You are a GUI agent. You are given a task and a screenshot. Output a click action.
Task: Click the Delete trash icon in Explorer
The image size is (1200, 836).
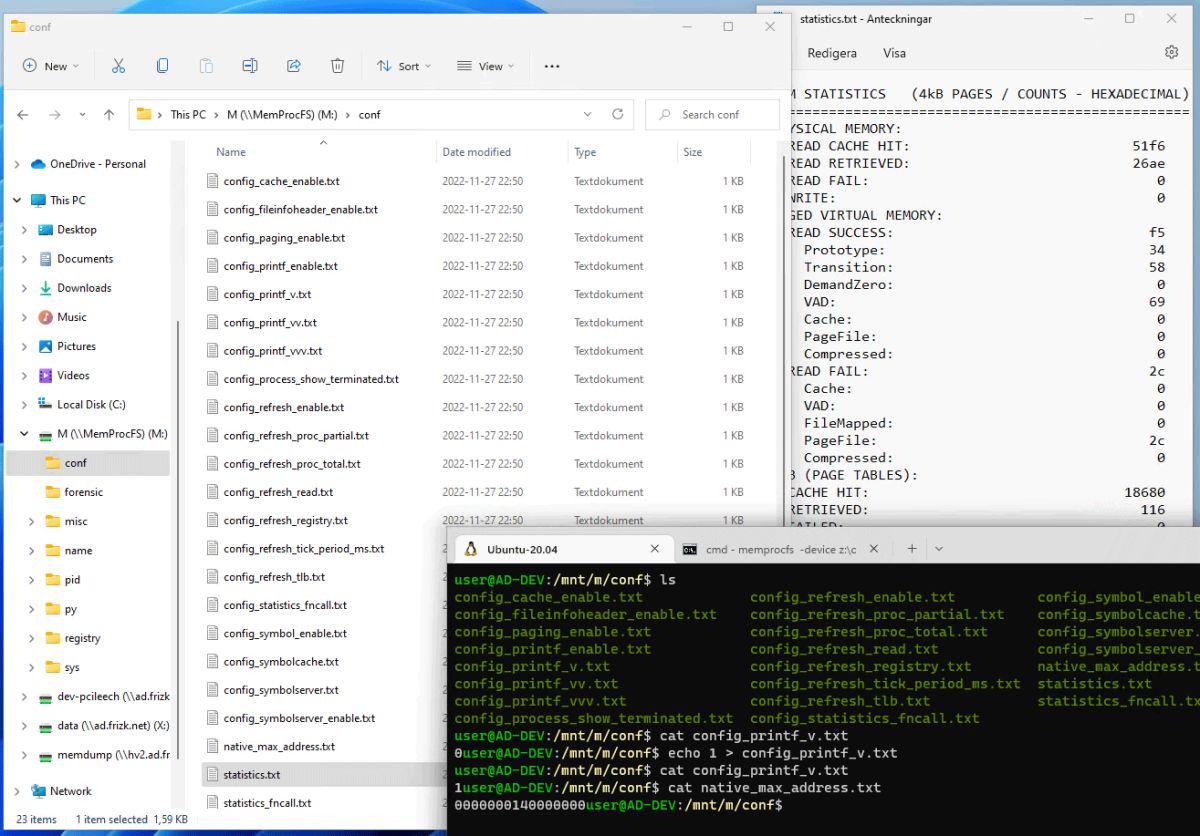pyautogui.click(x=338, y=66)
